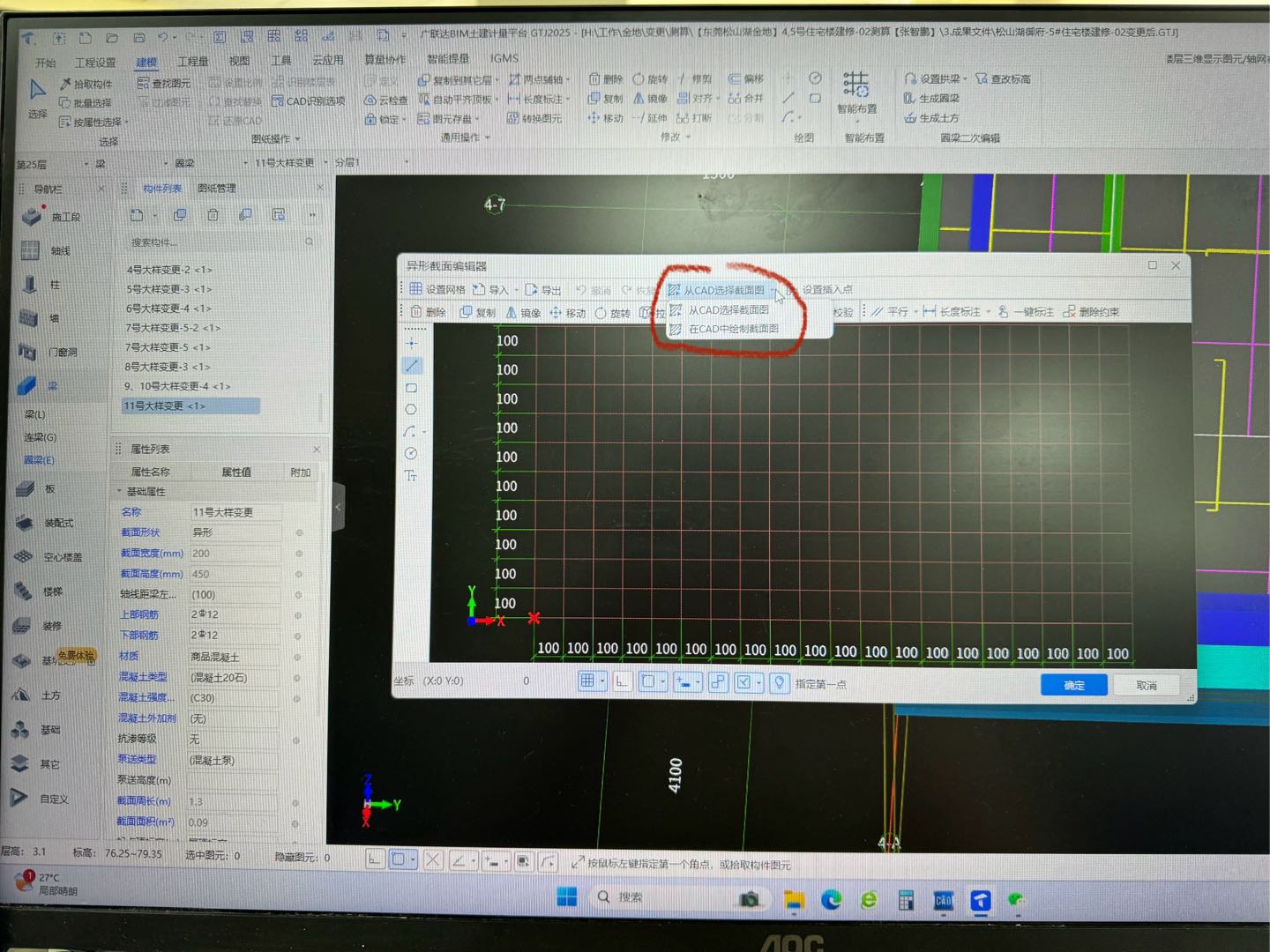The image size is (1270, 952).
Task: Open 柱 category in navigation bar
Action: pos(55,285)
